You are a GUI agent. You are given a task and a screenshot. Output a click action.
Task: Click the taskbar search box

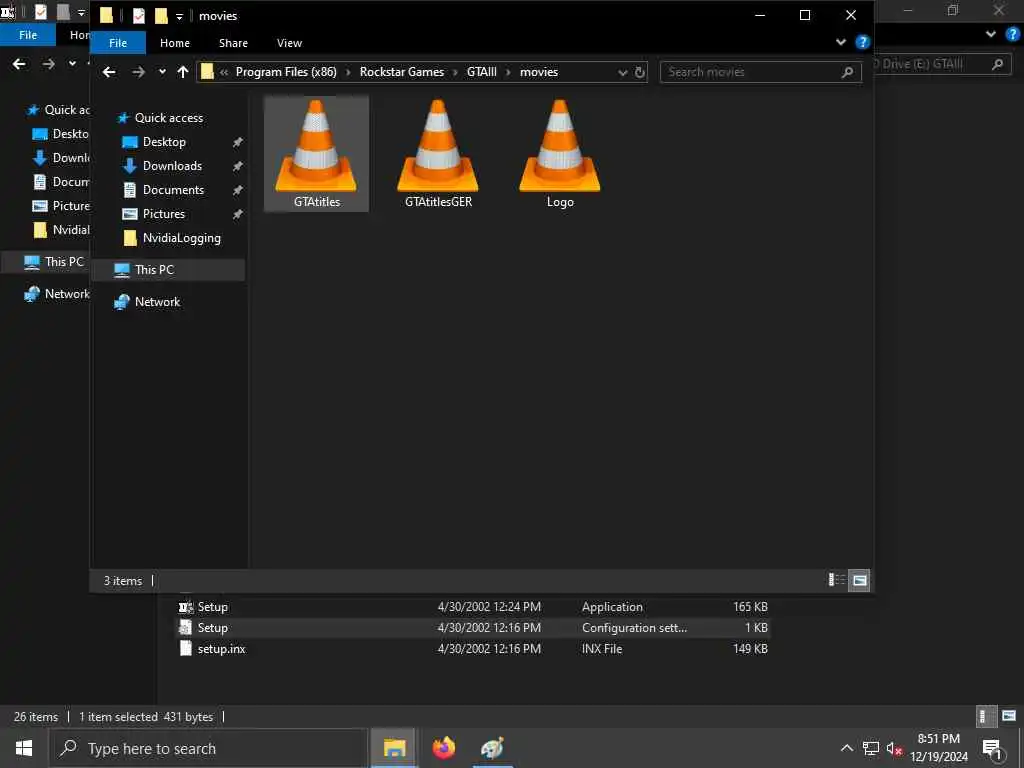(x=208, y=748)
